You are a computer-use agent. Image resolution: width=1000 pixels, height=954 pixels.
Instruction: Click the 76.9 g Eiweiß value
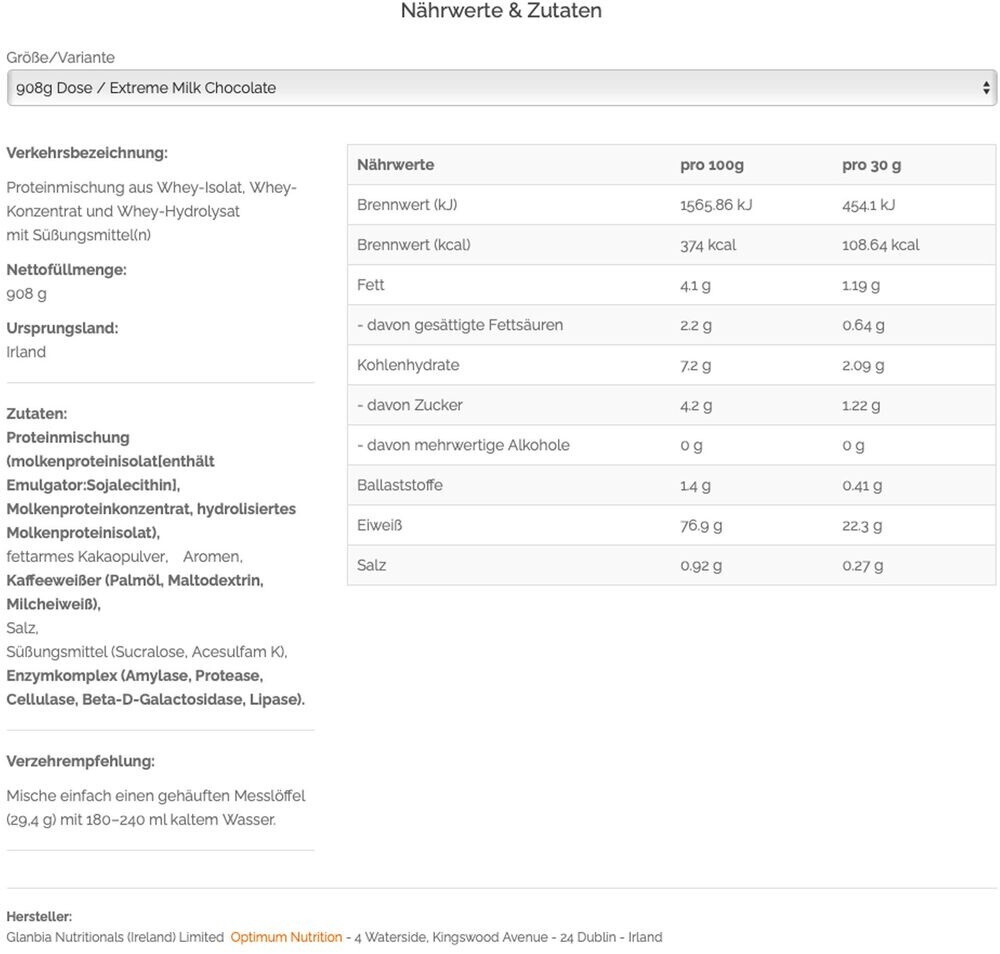[x=701, y=525]
